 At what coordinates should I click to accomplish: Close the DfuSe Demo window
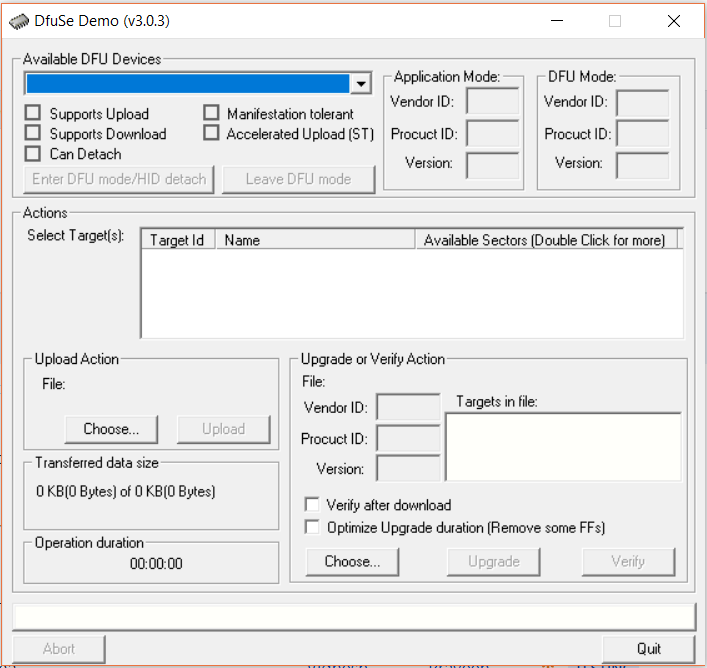click(674, 21)
